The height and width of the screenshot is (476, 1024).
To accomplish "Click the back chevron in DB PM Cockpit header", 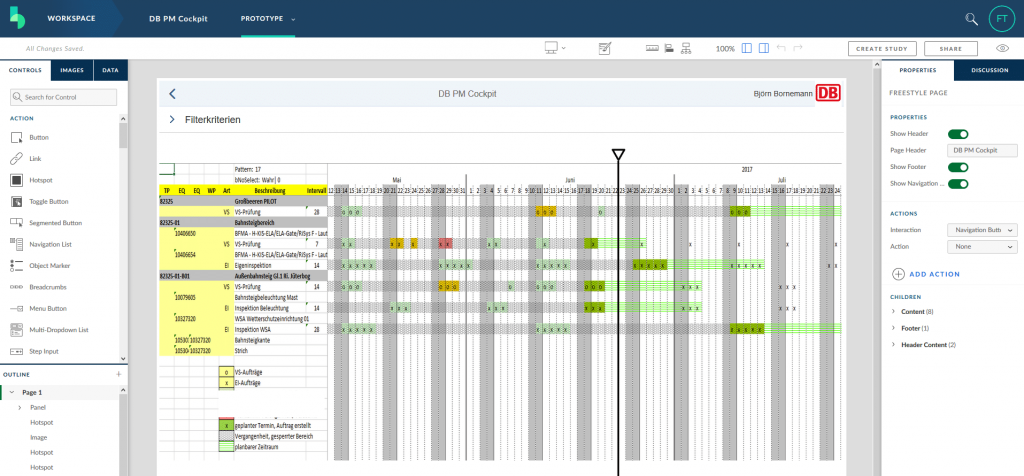I will pyautogui.click(x=172, y=94).
